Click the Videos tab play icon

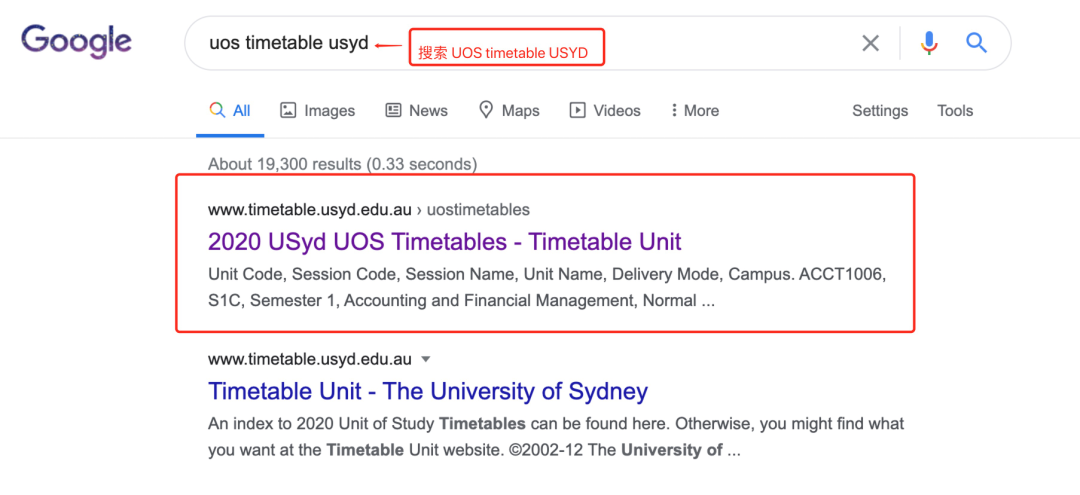[577, 110]
